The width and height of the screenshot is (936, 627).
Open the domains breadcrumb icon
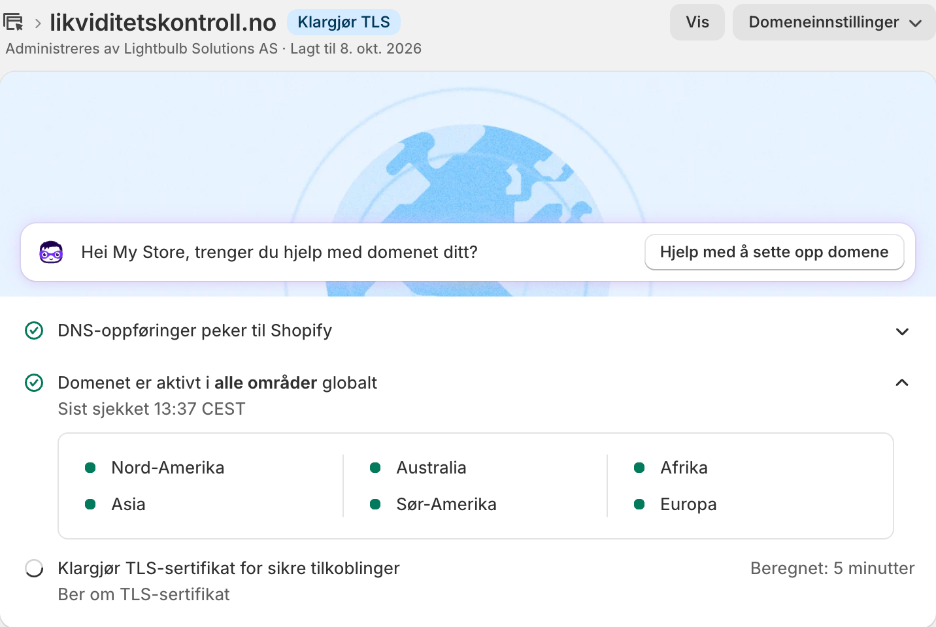pyautogui.click(x=13, y=23)
